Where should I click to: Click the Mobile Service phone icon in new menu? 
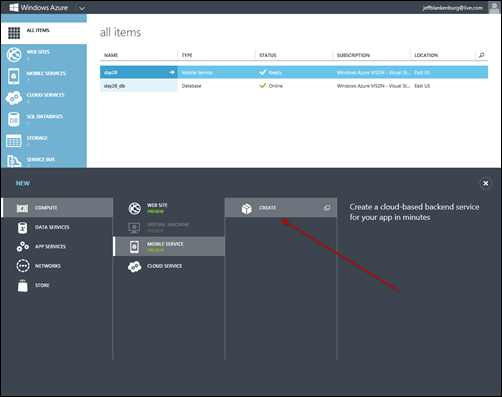[134, 247]
